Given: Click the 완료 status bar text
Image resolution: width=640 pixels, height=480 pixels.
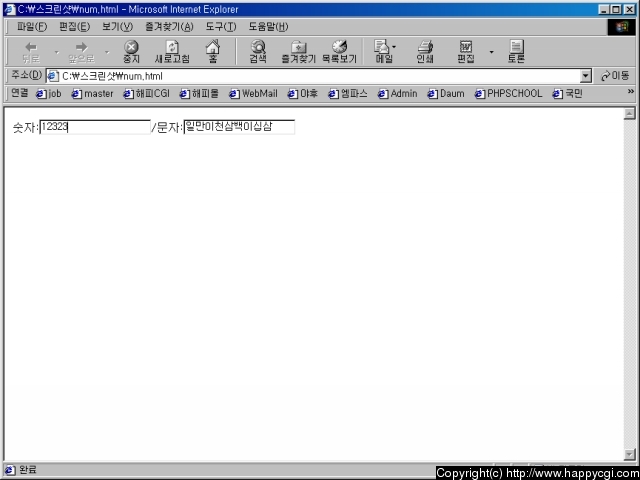Looking at the screenshot, I should coord(27,469).
